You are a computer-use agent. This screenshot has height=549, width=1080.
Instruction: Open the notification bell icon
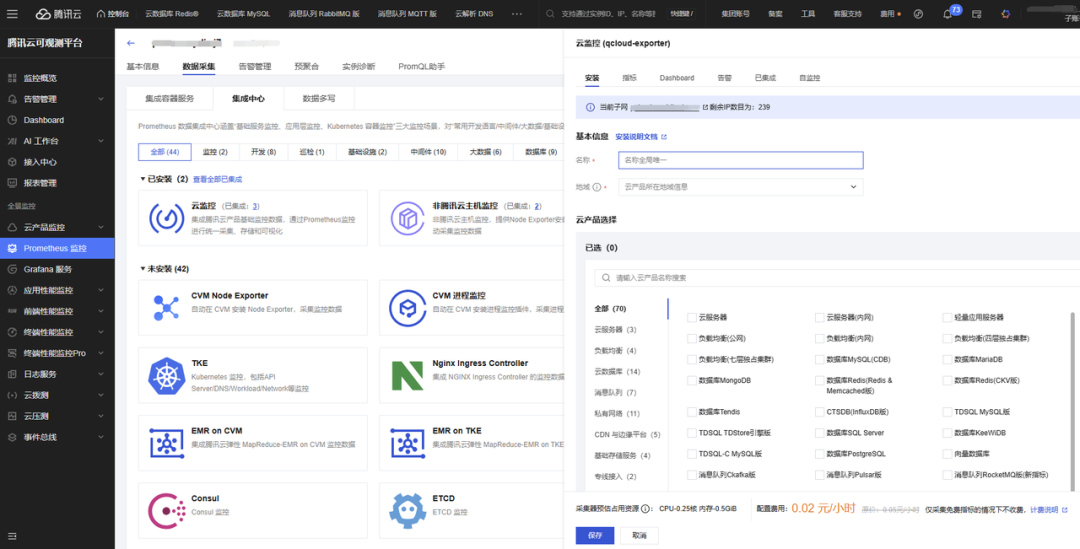pyautogui.click(x=947, y=14)
